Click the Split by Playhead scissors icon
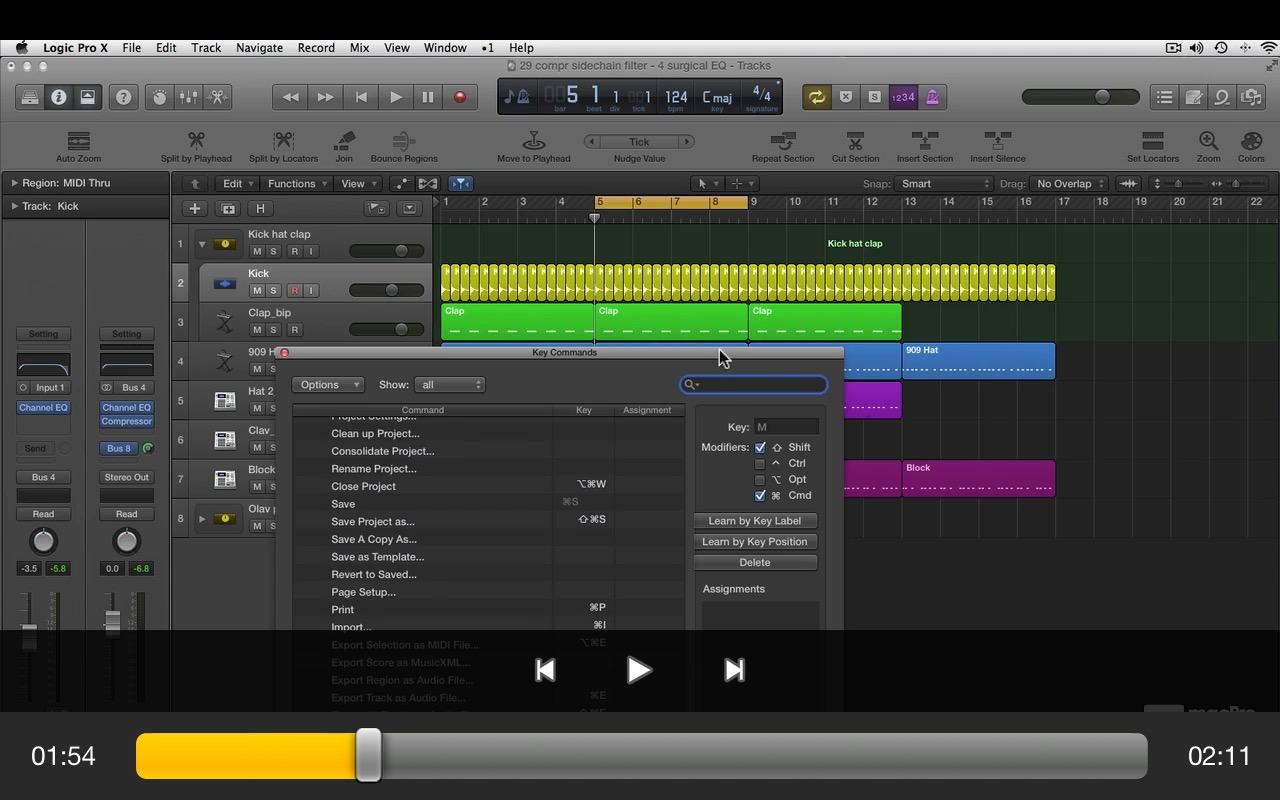This screenshot has height=800, width=1280. [x=196, y=141]
